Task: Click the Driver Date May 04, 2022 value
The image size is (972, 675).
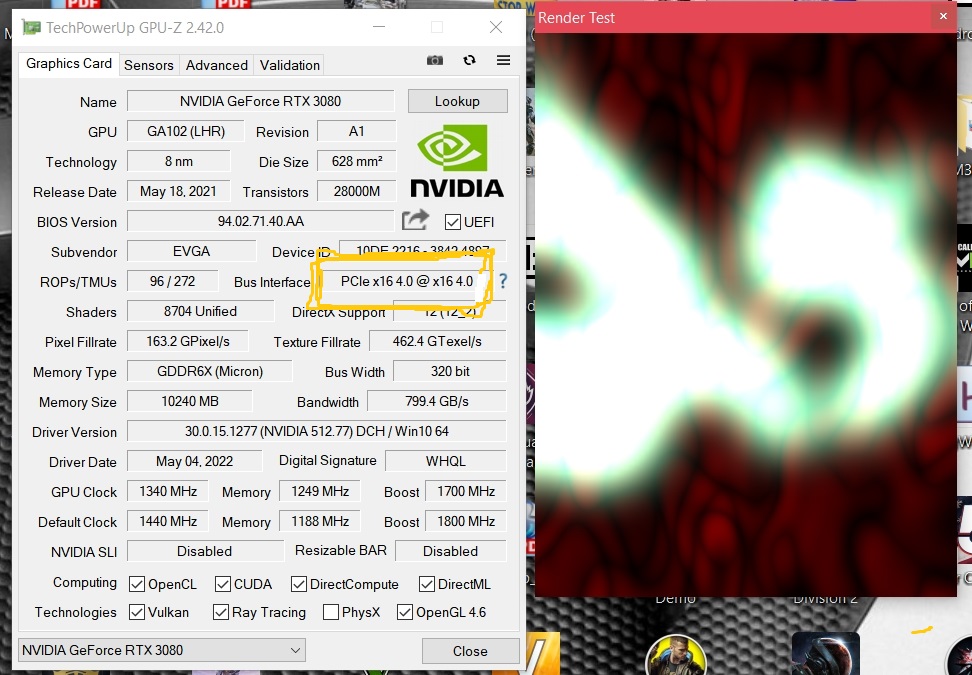Action: 194,462
